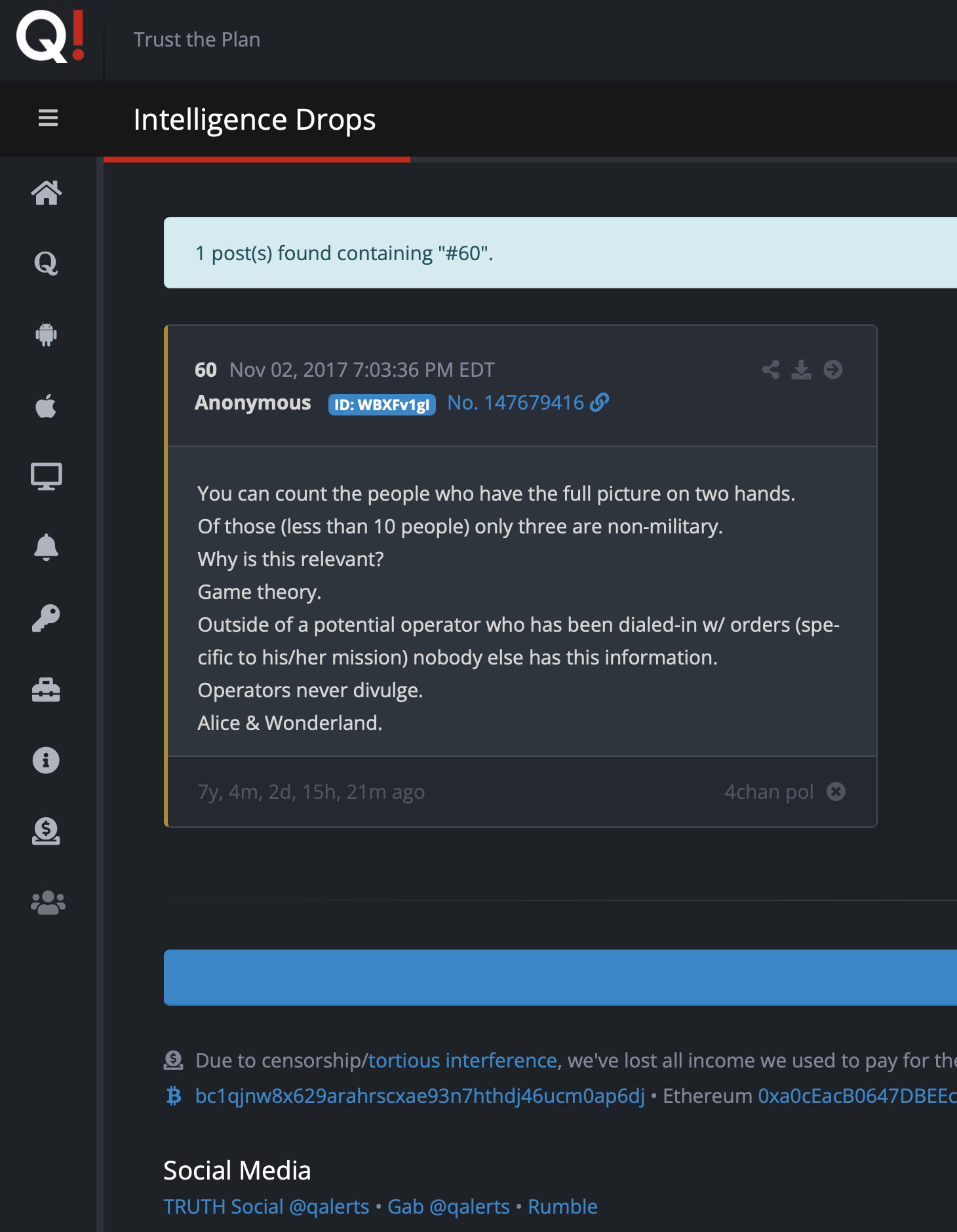This screenshot has width=957, height=1232.
Task: Click post number 60 label
Action: click(x=206, y=370)
